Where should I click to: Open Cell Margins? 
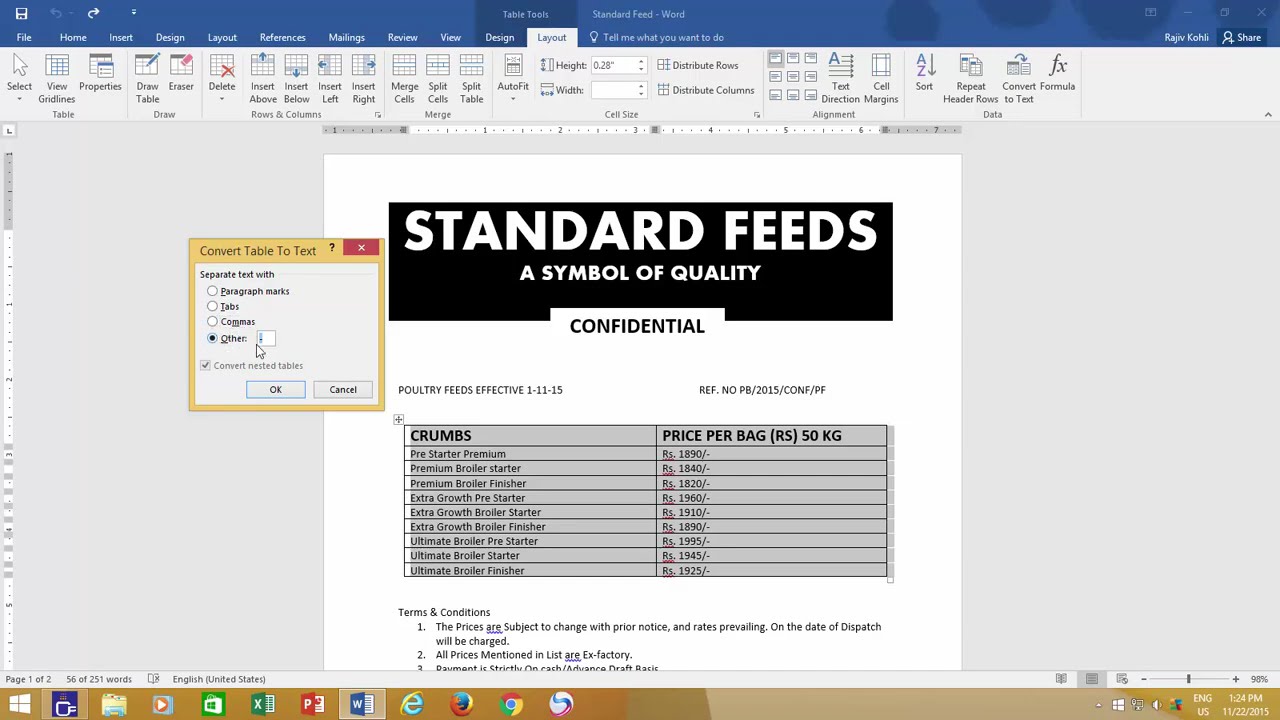pyautogui.click(x=881, y=79)
